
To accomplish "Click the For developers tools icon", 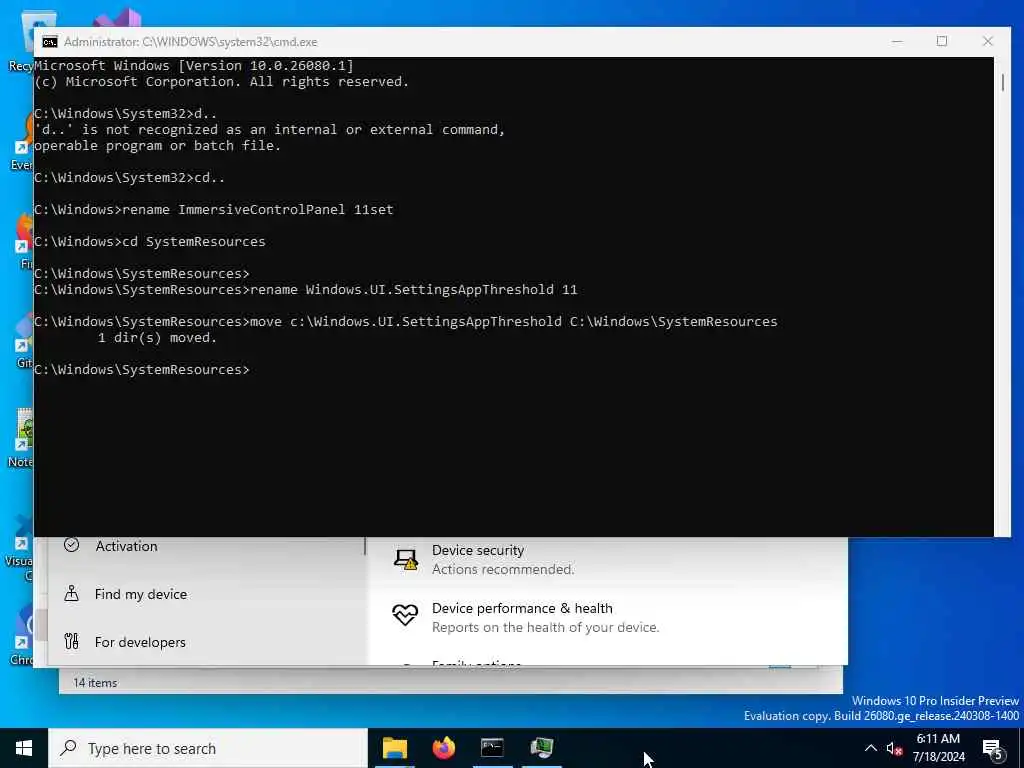I will point(72,641).
